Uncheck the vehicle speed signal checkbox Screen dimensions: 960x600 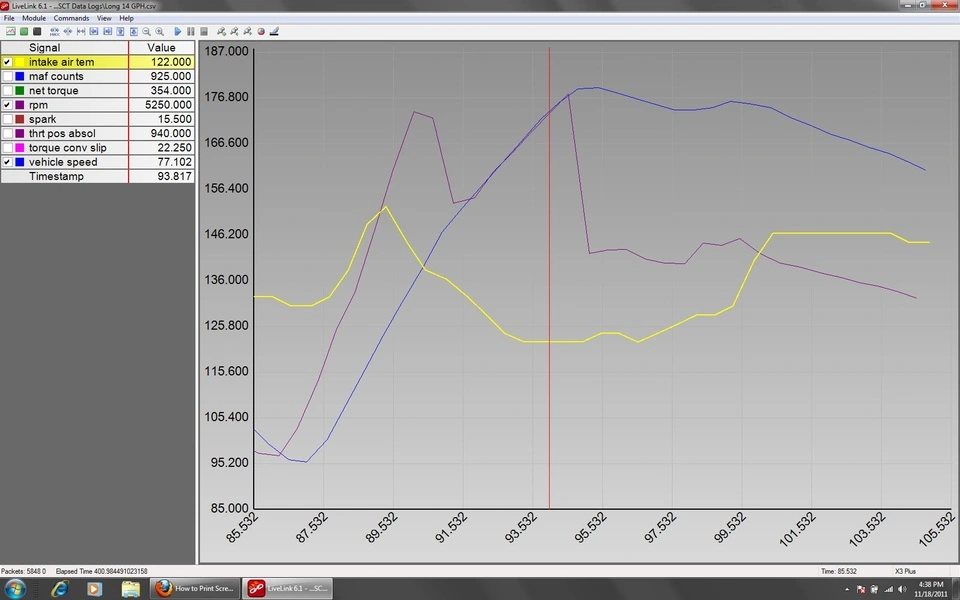7,162
